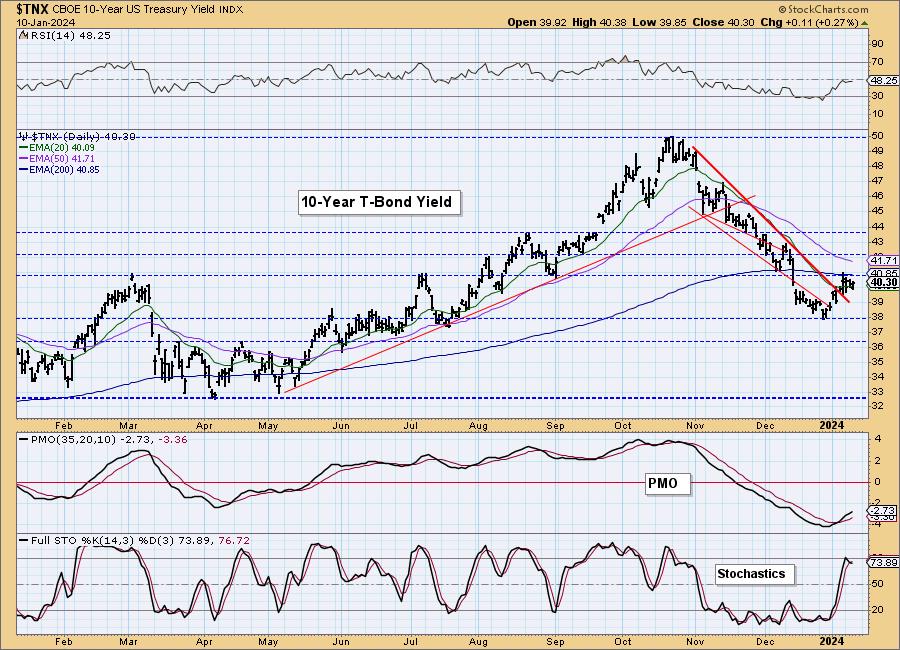The width and height of the screenshot is (900, 650).
Task: Click the boxed 'PMO' annotation label
Action: (x=668, y=483)
